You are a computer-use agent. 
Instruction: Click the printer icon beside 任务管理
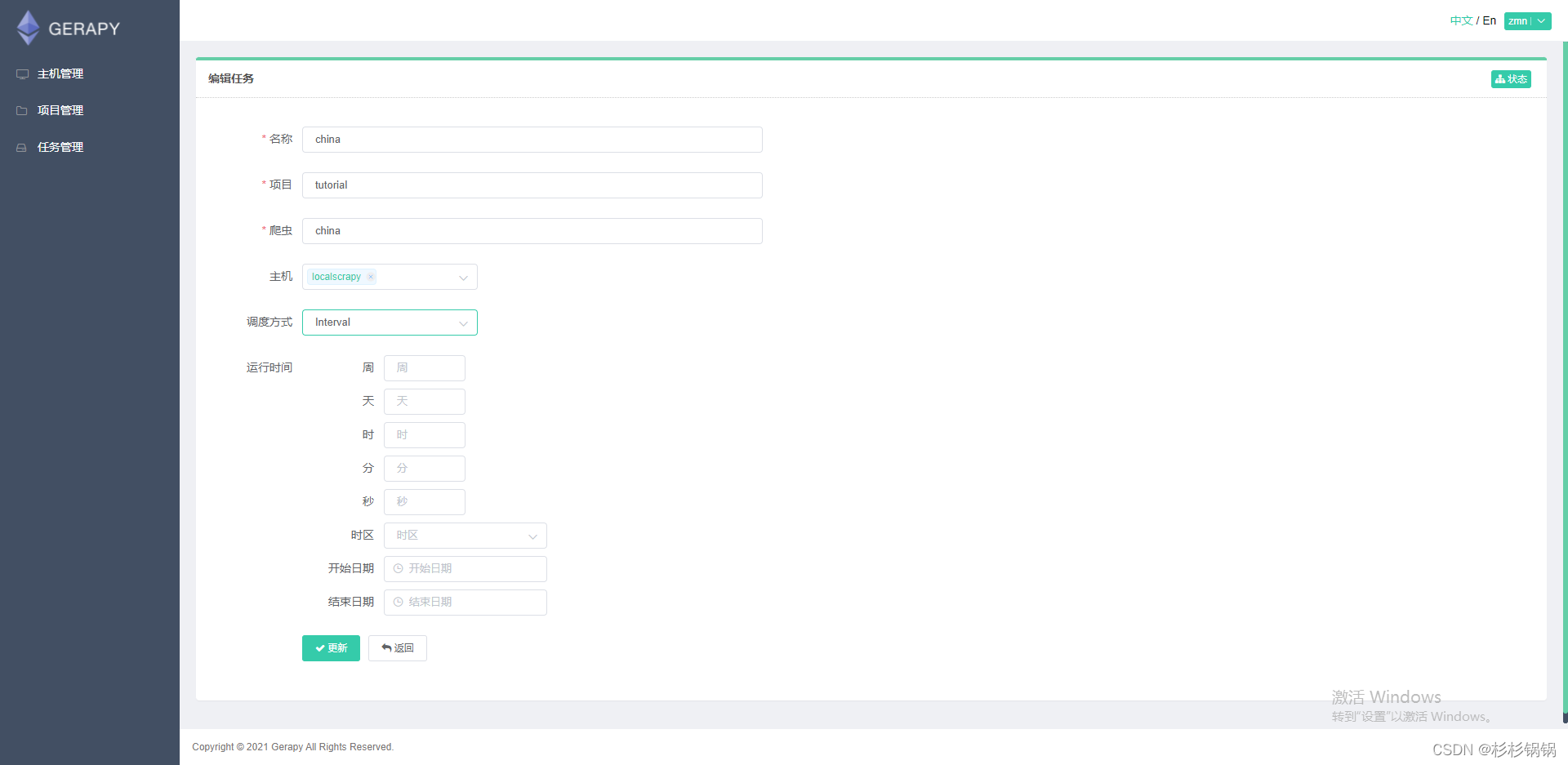[x=22, y=148]
